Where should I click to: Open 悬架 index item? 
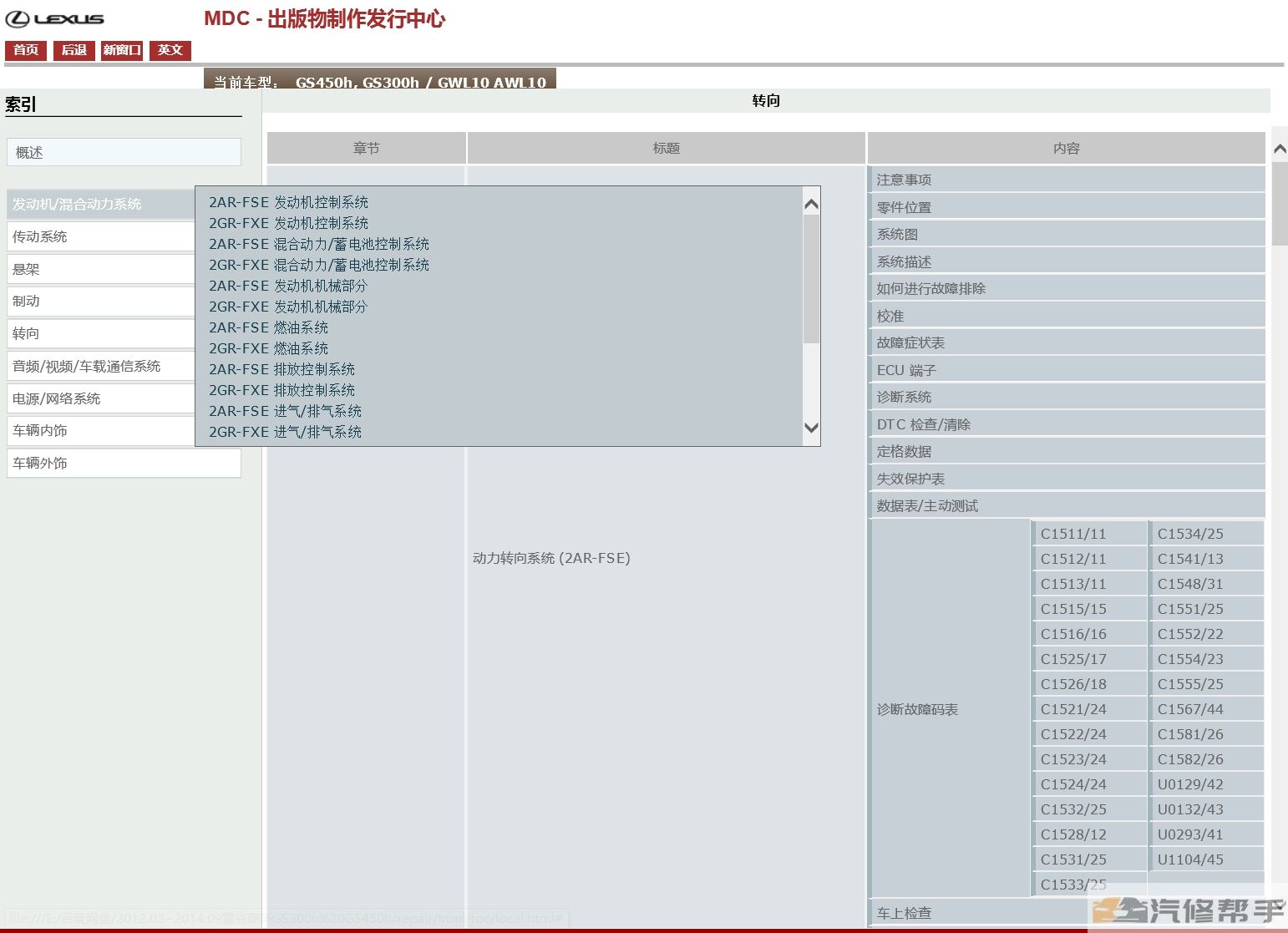click(x=101, y=269)
